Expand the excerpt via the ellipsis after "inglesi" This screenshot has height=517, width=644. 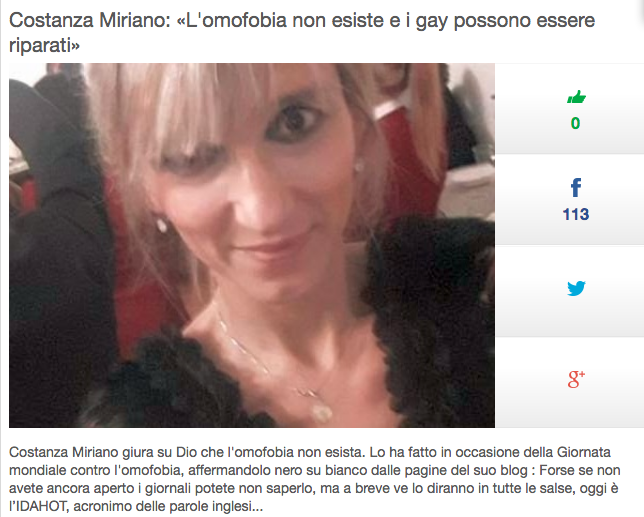pos(258,508)
